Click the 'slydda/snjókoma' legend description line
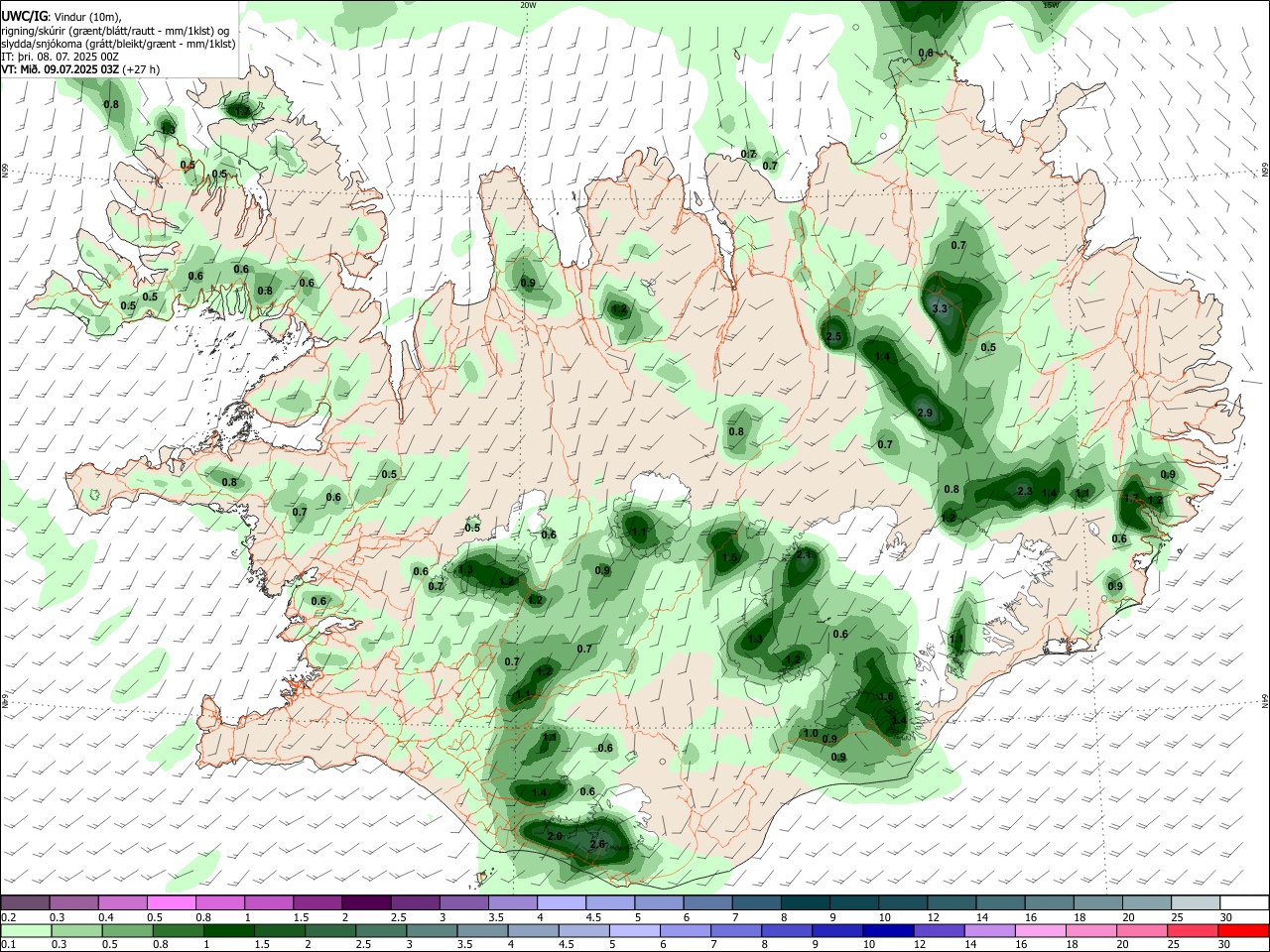The height and width of the screenshot is (952, 1270). (118, 44)
